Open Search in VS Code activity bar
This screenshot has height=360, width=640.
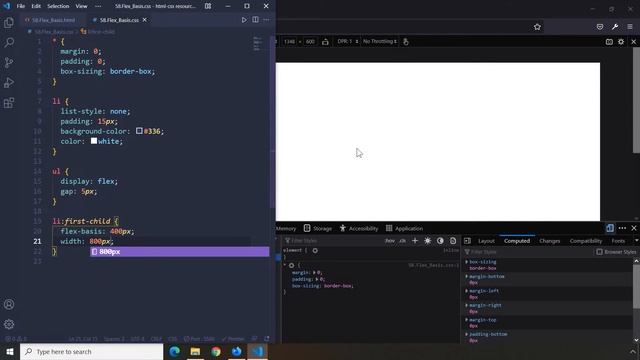point(9,42)
